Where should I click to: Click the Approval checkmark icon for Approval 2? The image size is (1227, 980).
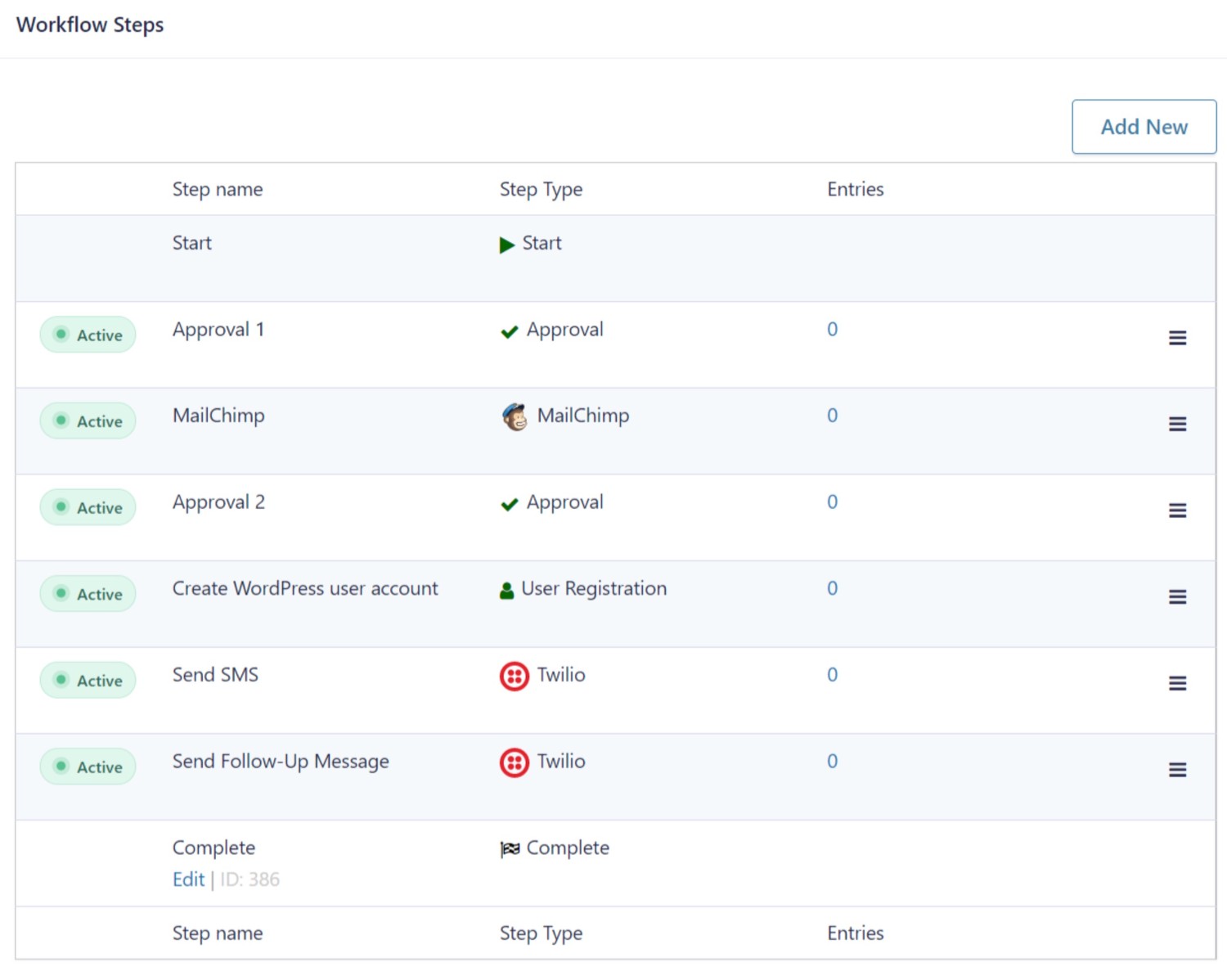pyautogui.click(x=509, y=505)
